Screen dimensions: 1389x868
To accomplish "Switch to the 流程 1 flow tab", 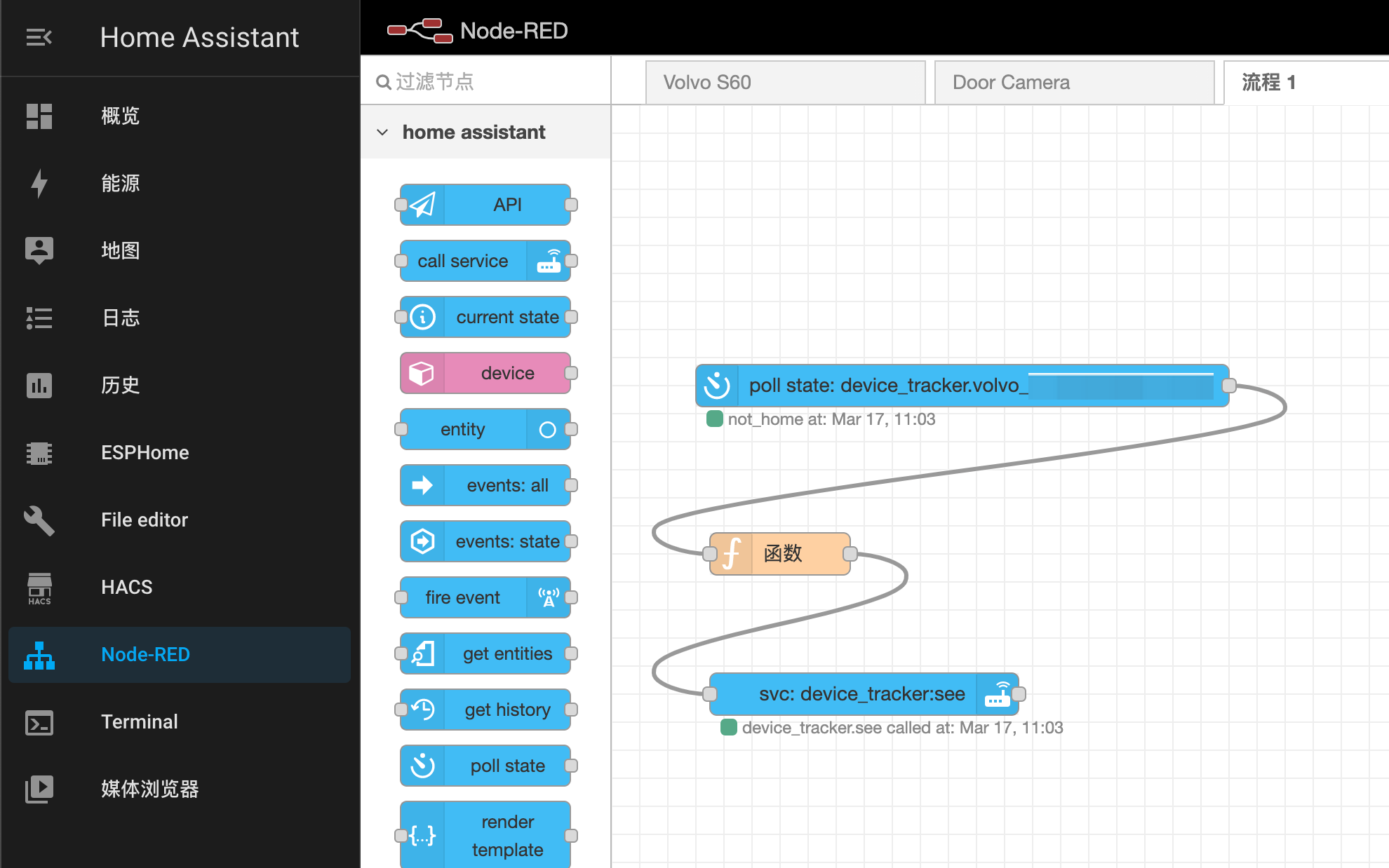I will tap(1306, 83).
